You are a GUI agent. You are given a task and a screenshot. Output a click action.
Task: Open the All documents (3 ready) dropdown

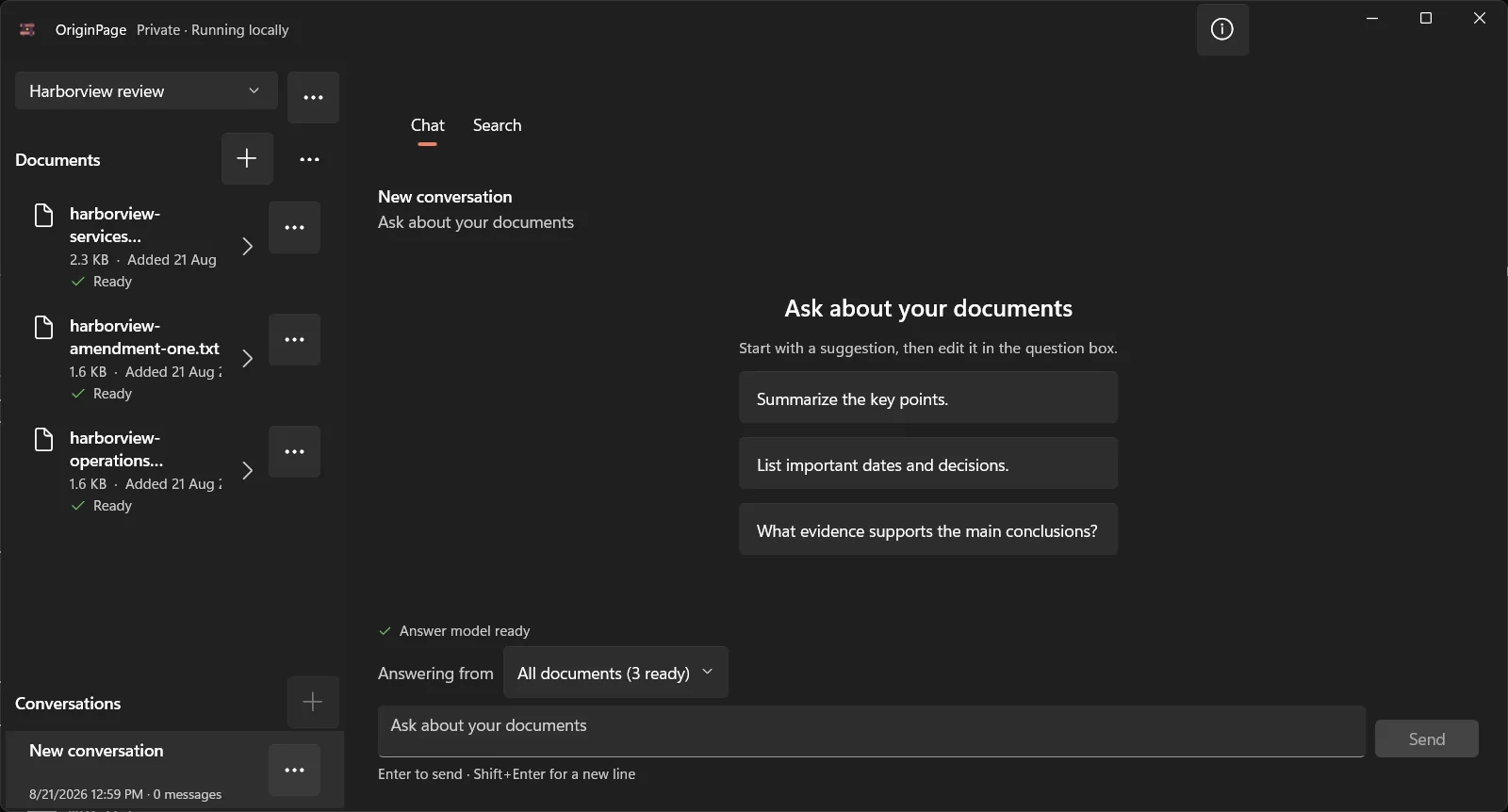click(615, 673)
